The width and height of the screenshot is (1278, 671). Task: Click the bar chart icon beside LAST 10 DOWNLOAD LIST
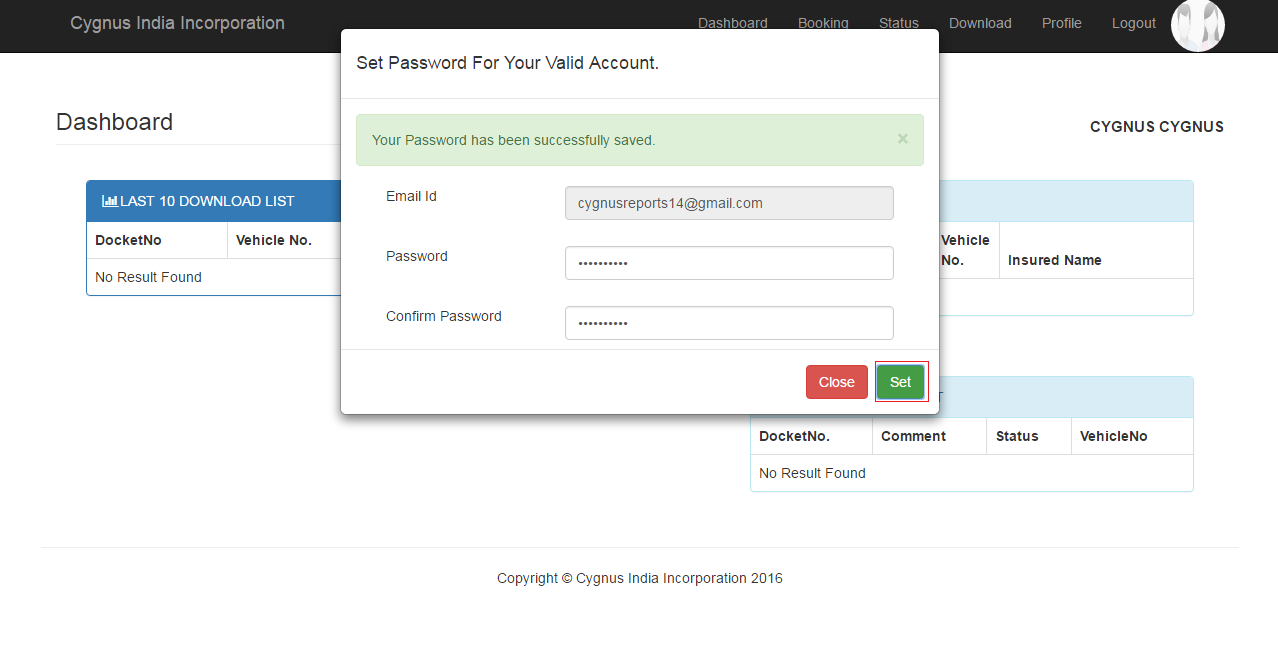click(x=110, y=201)
